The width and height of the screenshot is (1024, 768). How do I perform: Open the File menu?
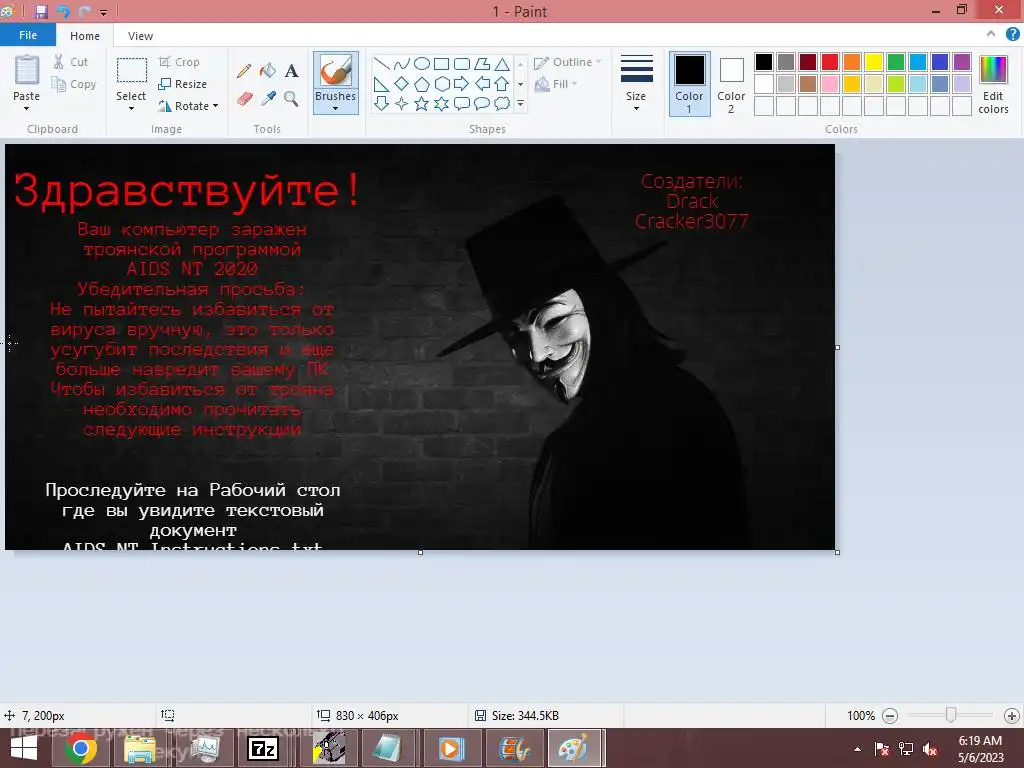tap(28, 35)
